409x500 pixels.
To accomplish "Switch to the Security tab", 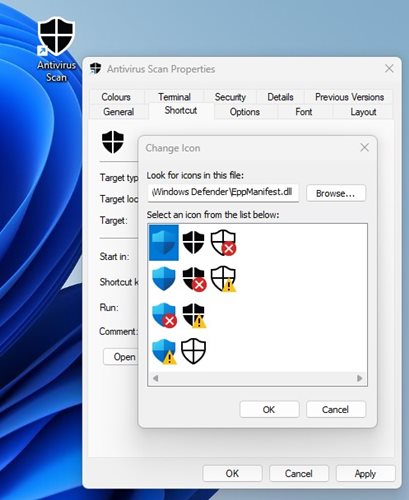I will [x=230, y=97].
